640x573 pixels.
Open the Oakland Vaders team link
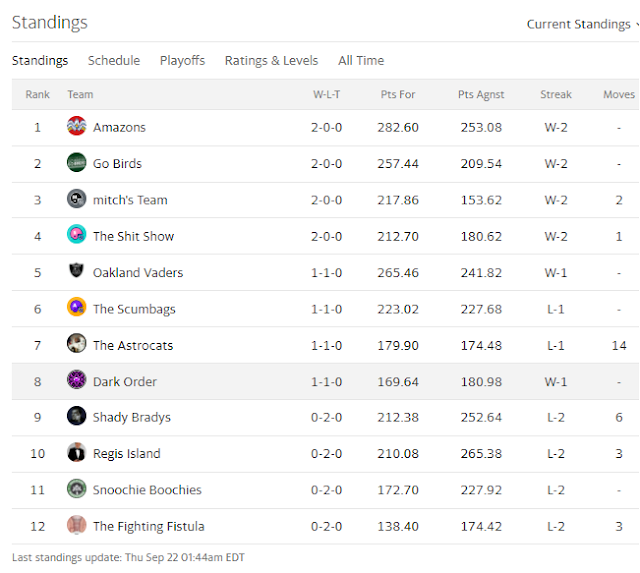coord(138,272)
